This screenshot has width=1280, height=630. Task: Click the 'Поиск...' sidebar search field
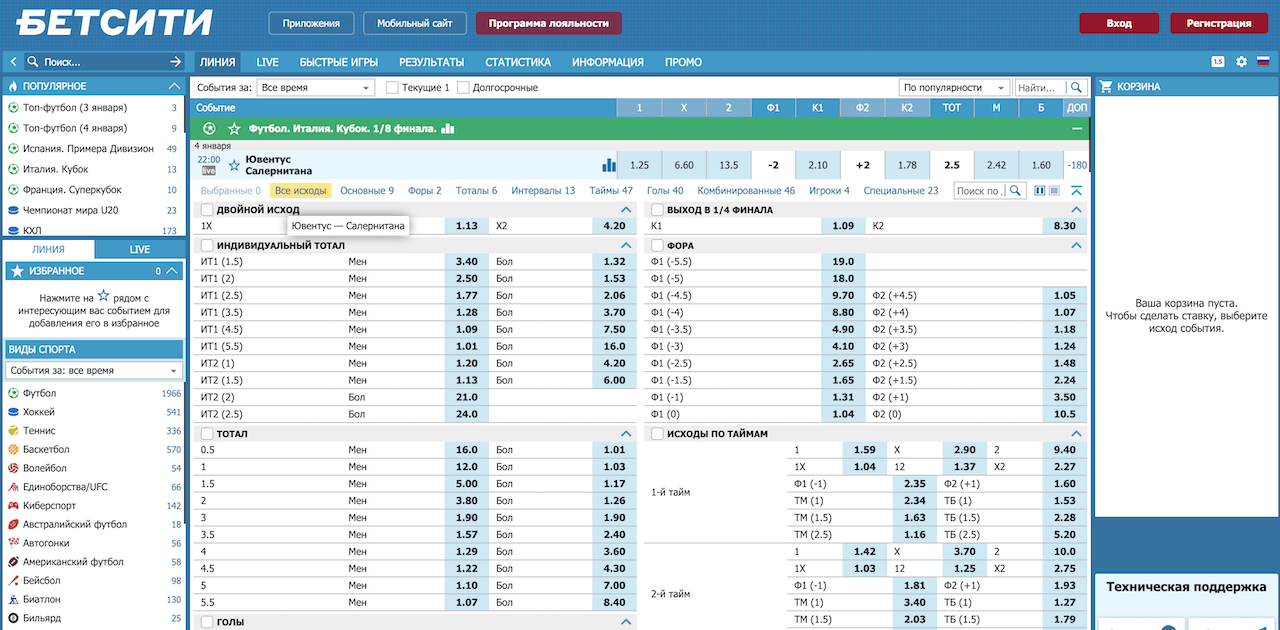click(100, 62)
